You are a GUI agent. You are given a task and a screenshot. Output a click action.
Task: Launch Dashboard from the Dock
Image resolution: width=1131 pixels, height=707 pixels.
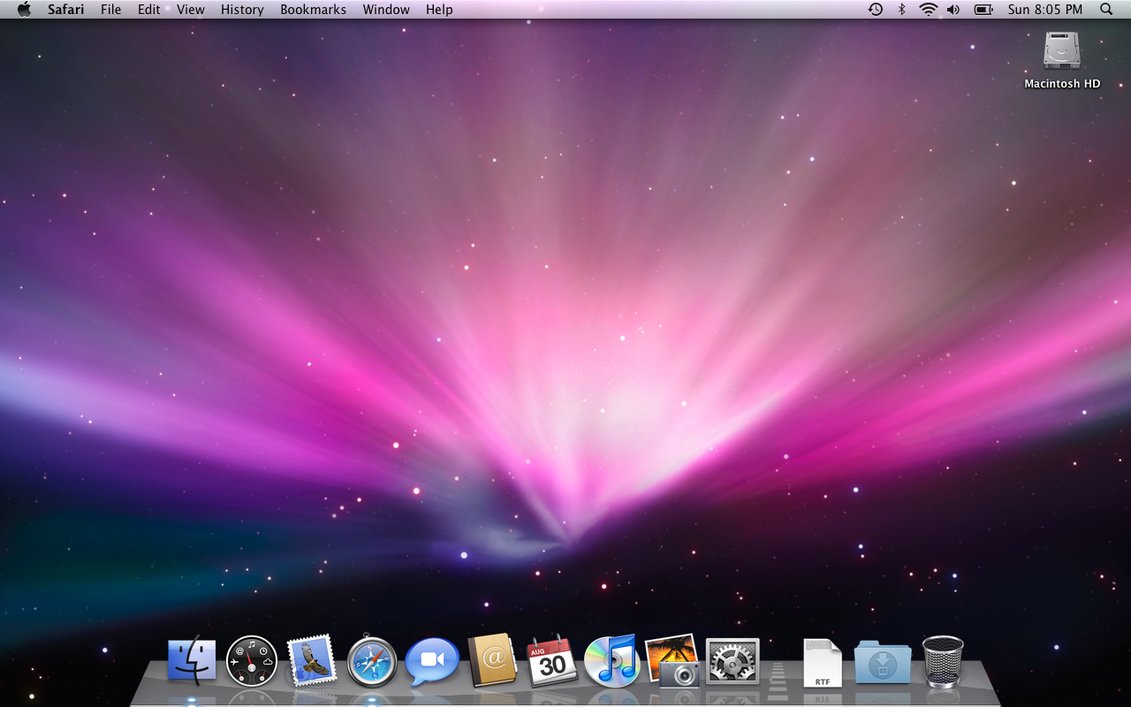(x=252, y=660)
